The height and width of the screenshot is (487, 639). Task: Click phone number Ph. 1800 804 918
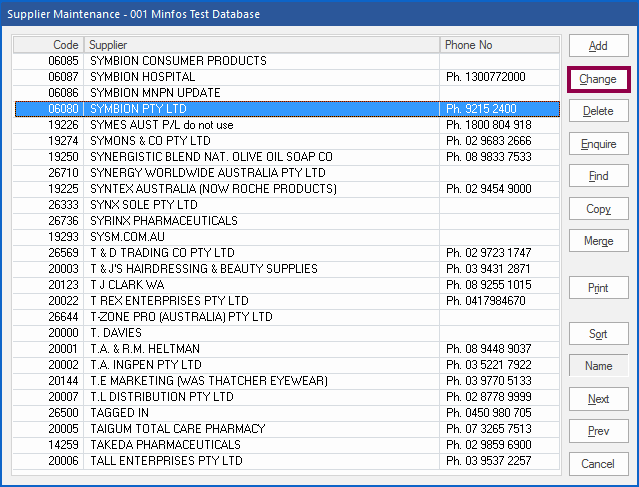point(489,125)
